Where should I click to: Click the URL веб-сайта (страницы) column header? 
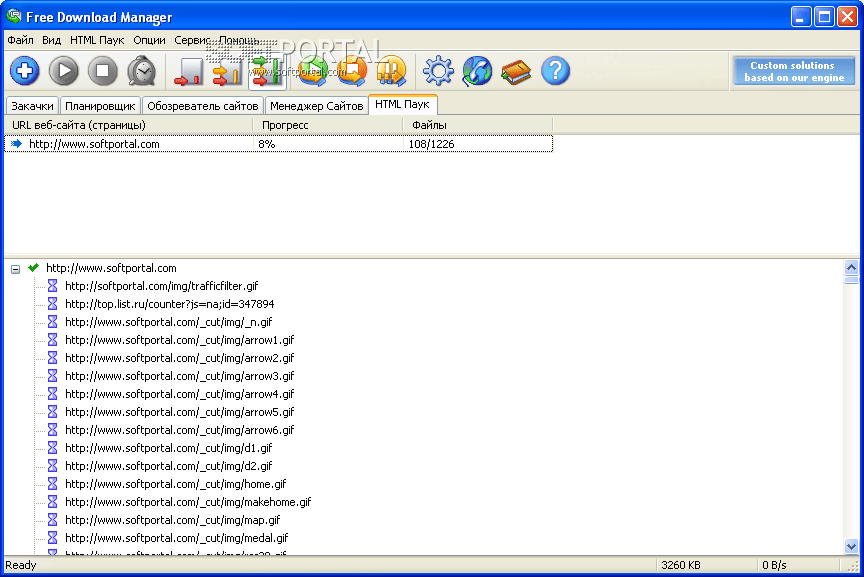(x=129, y=125)
